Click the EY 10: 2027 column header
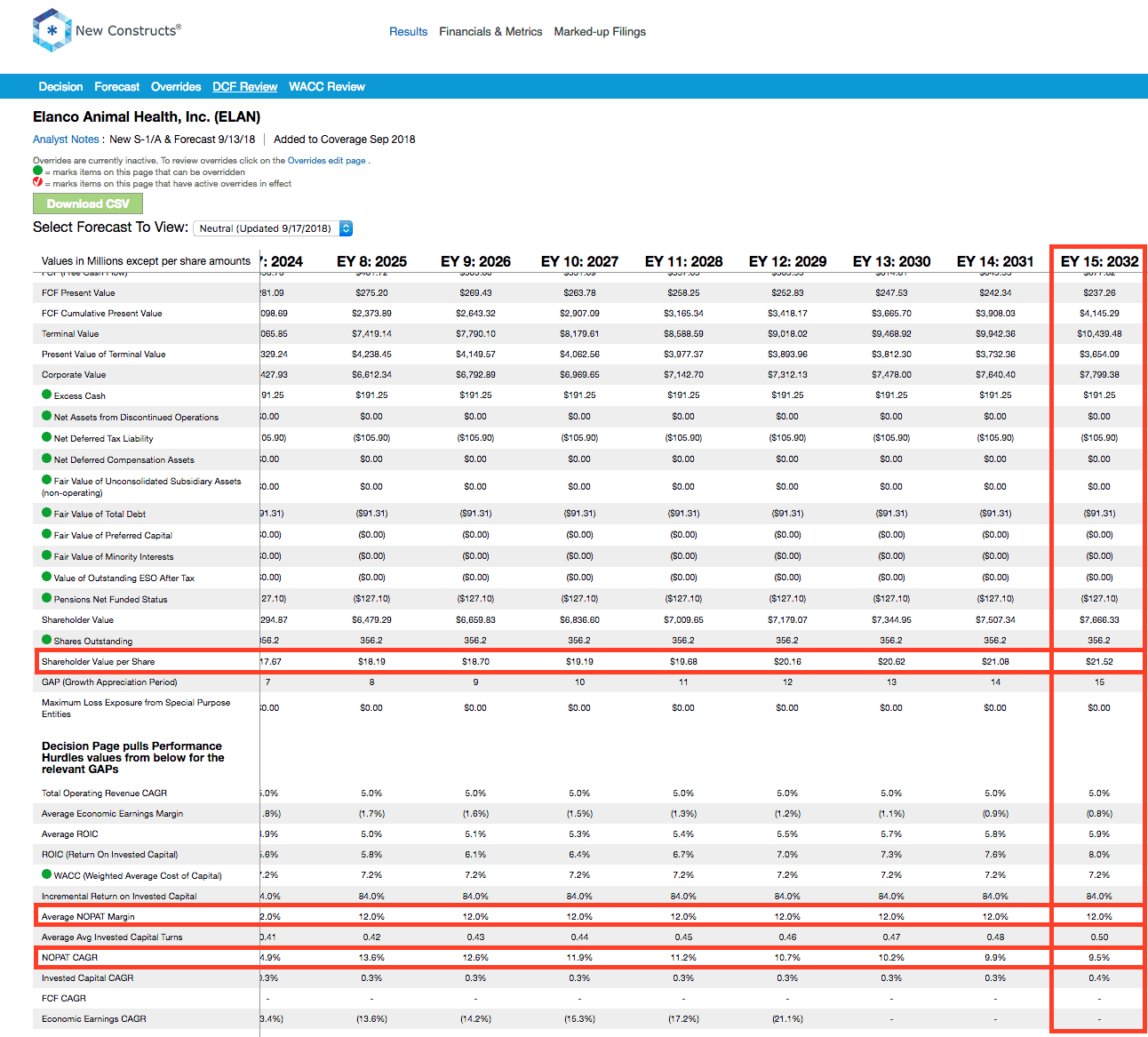Screen dimensions: 1148x1037 579,261
